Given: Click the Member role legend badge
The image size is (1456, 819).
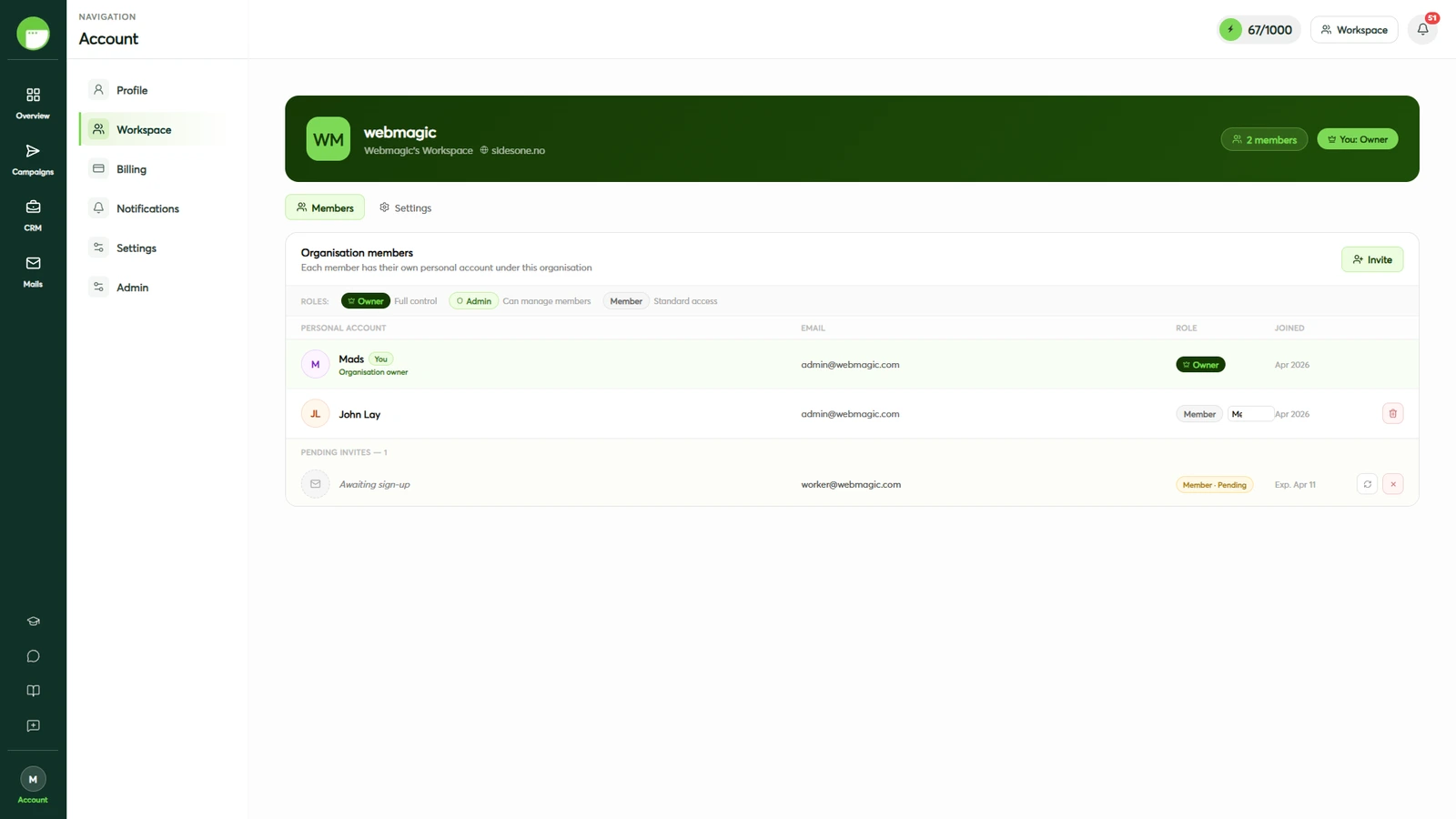Looking at the screenshot, I should (626, 301).
